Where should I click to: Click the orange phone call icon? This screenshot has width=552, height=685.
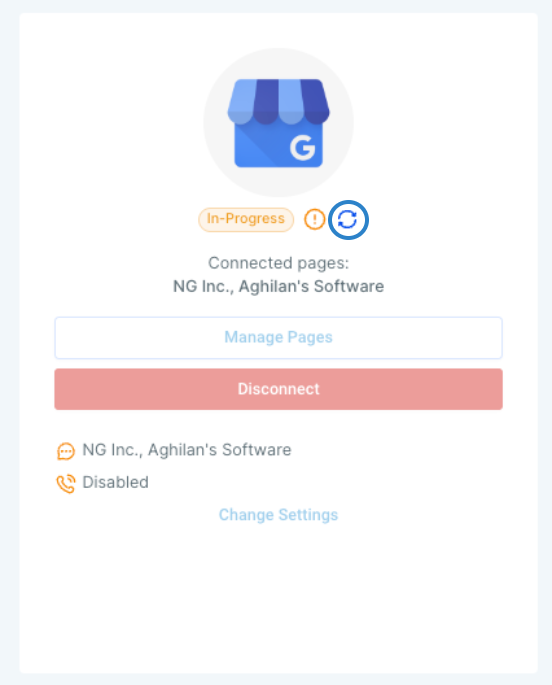[x=66, y=484]
